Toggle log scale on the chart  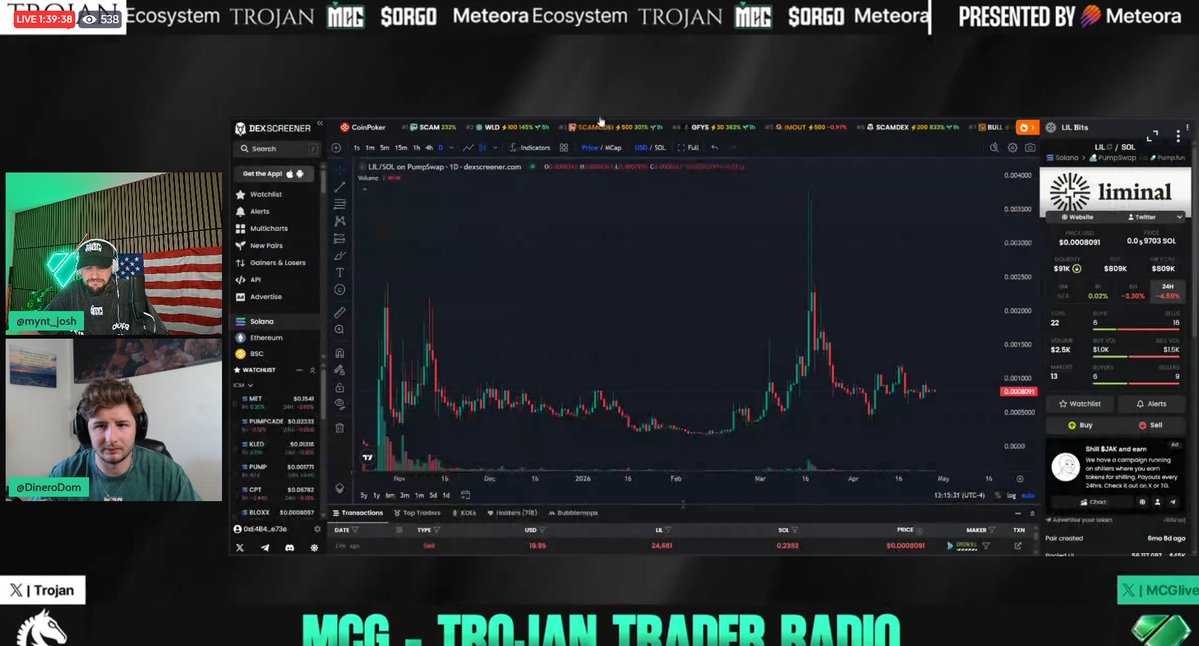1011,495
